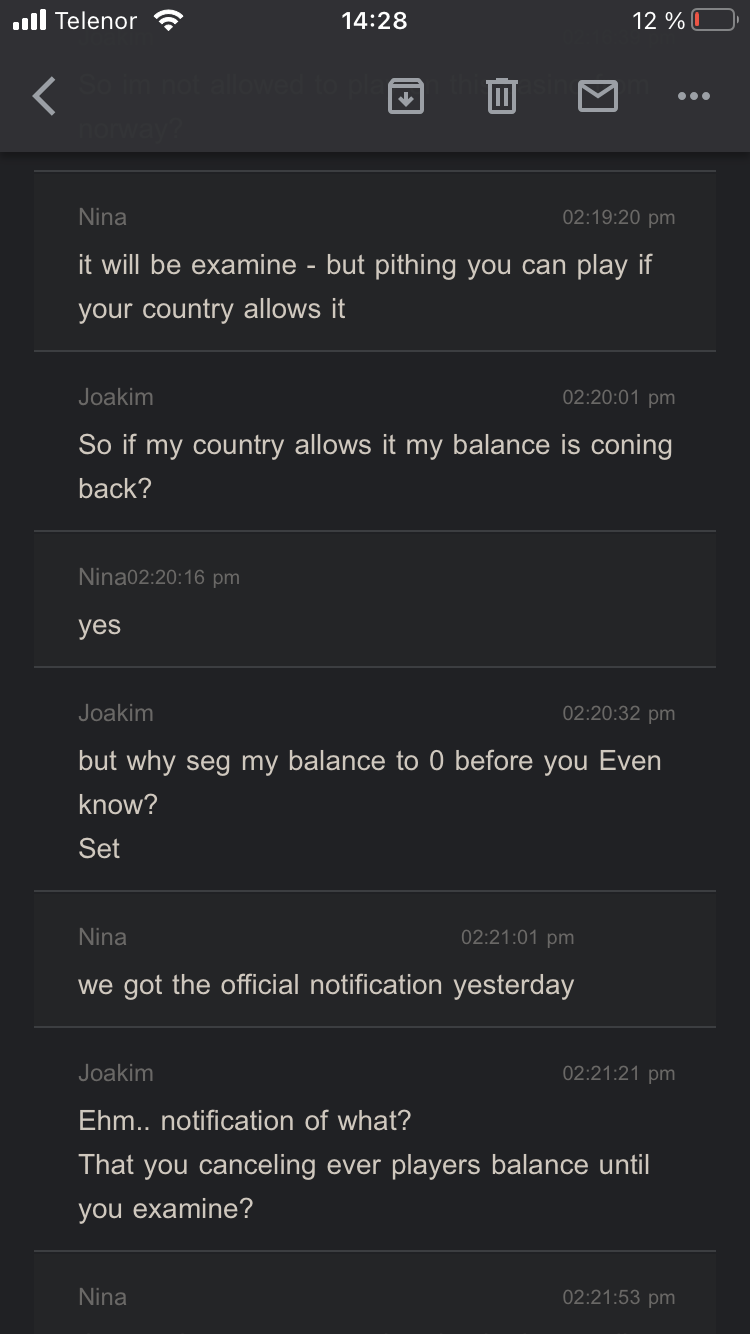750x1334 pixels.
Task: Tap the Wi-Fi status icon
Action: click(169, 21)
